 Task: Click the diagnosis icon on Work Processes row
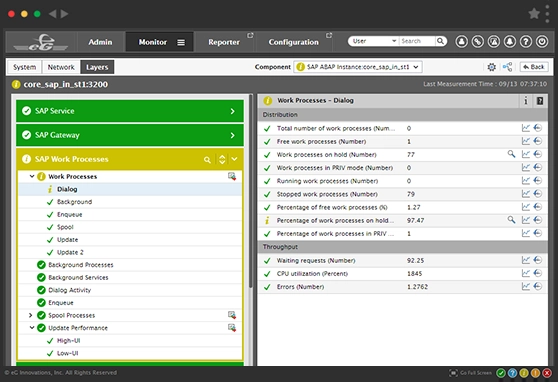coord(232,176)
